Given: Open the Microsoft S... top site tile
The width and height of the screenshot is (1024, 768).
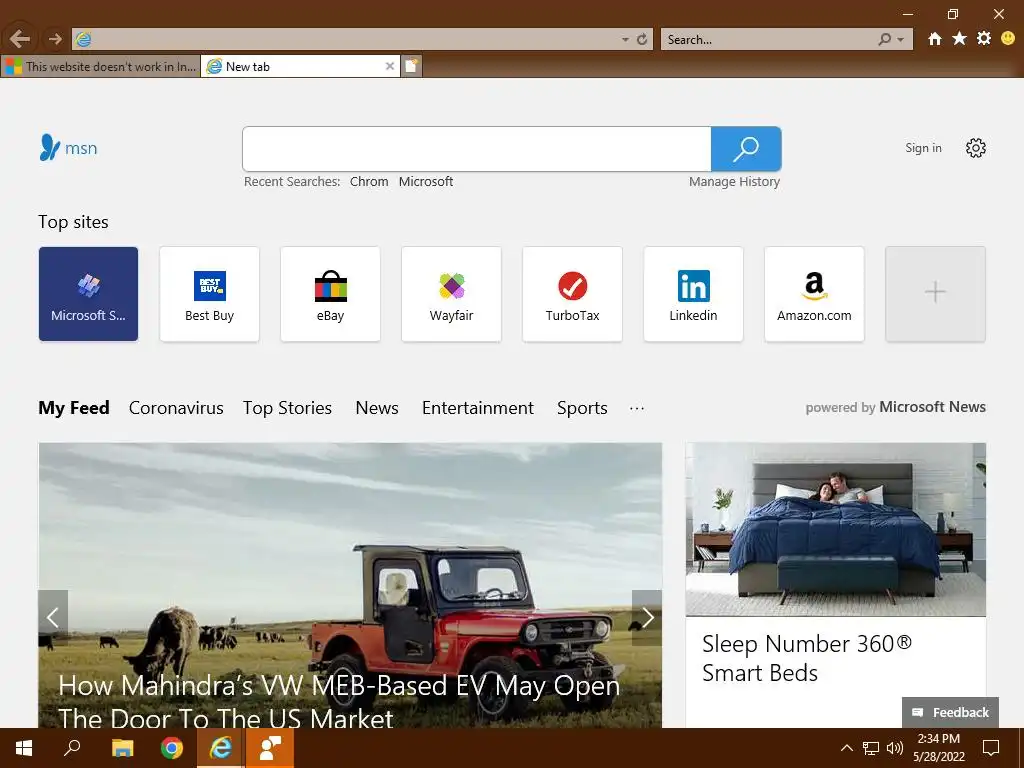Looking at the screenshot, I should pos(88,294).
